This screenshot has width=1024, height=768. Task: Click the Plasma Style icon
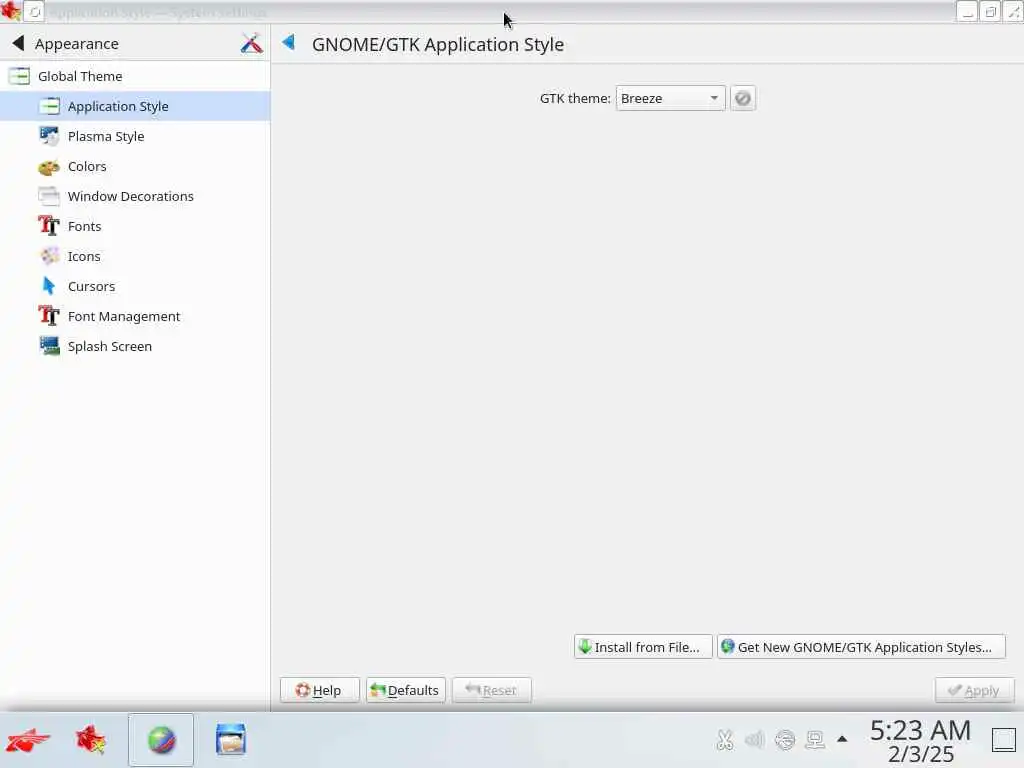click(x=49, y=136)
